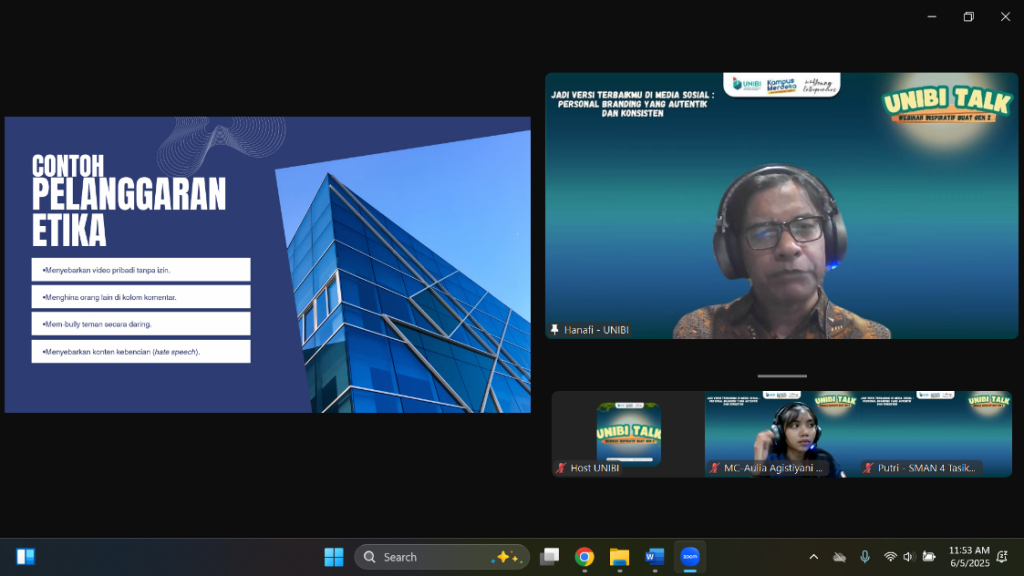This screenshot has height=576, width=1024.
Task: Click the "Hanafi - UNIBI" name label
Action: 596,330
